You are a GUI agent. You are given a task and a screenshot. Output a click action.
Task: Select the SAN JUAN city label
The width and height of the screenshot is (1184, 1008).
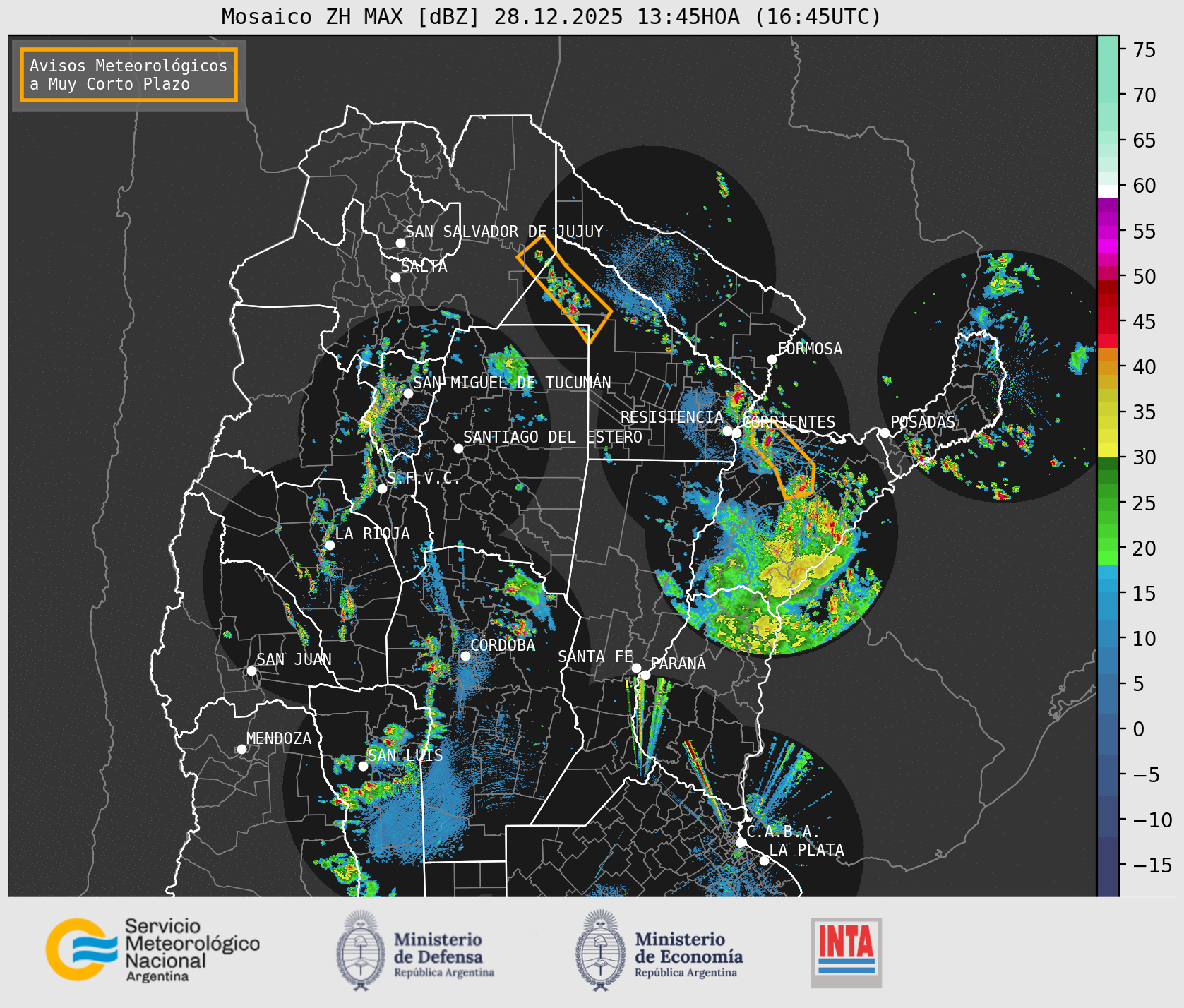tap(294, 659)
